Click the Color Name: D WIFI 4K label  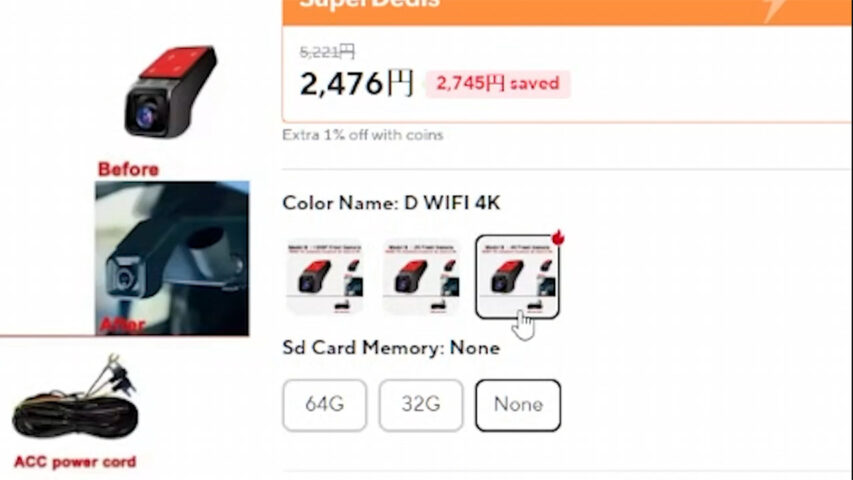click(391, 203)
